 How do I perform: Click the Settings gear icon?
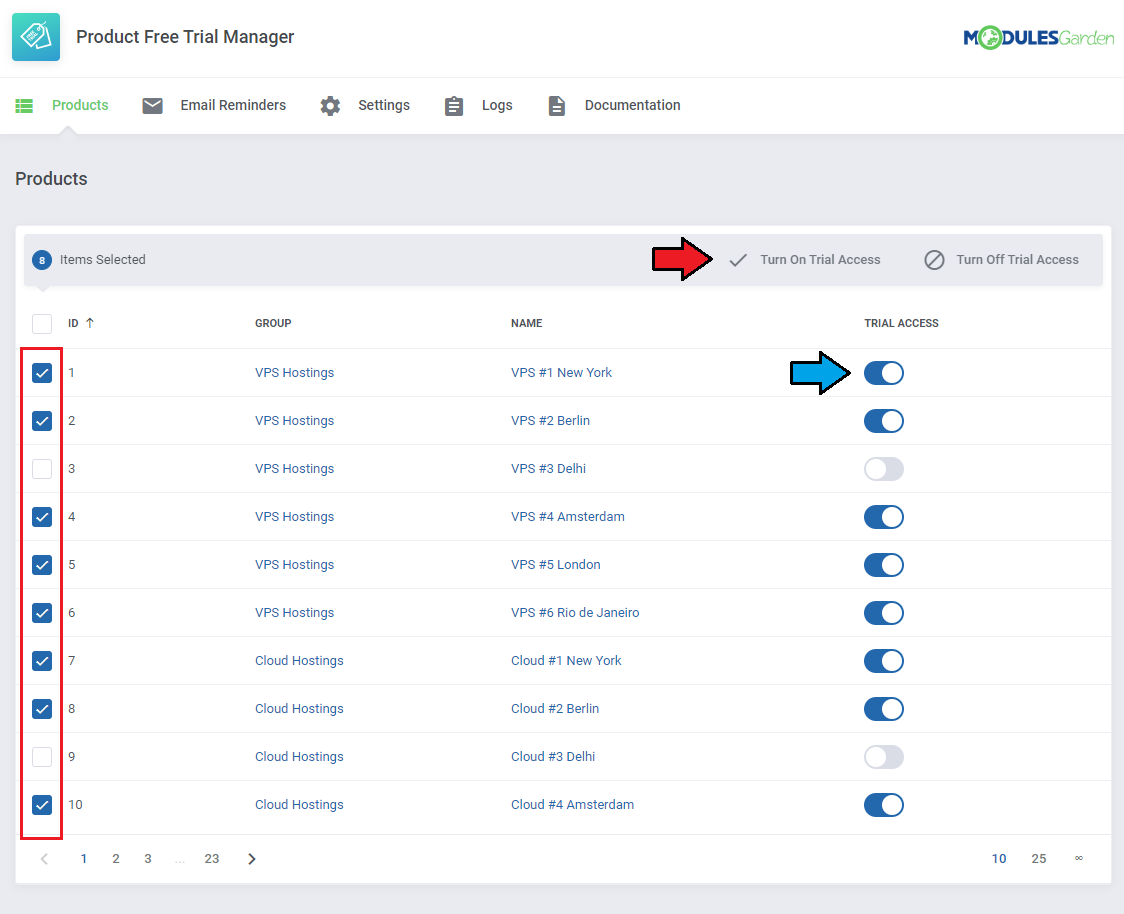coord(330,106)
